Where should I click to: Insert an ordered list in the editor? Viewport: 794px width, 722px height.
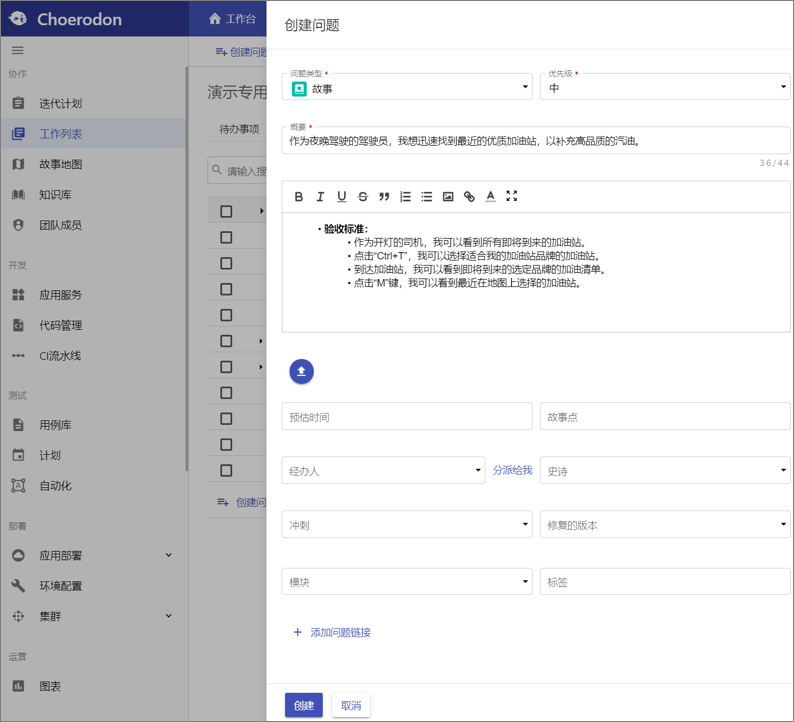coord(406,196)
